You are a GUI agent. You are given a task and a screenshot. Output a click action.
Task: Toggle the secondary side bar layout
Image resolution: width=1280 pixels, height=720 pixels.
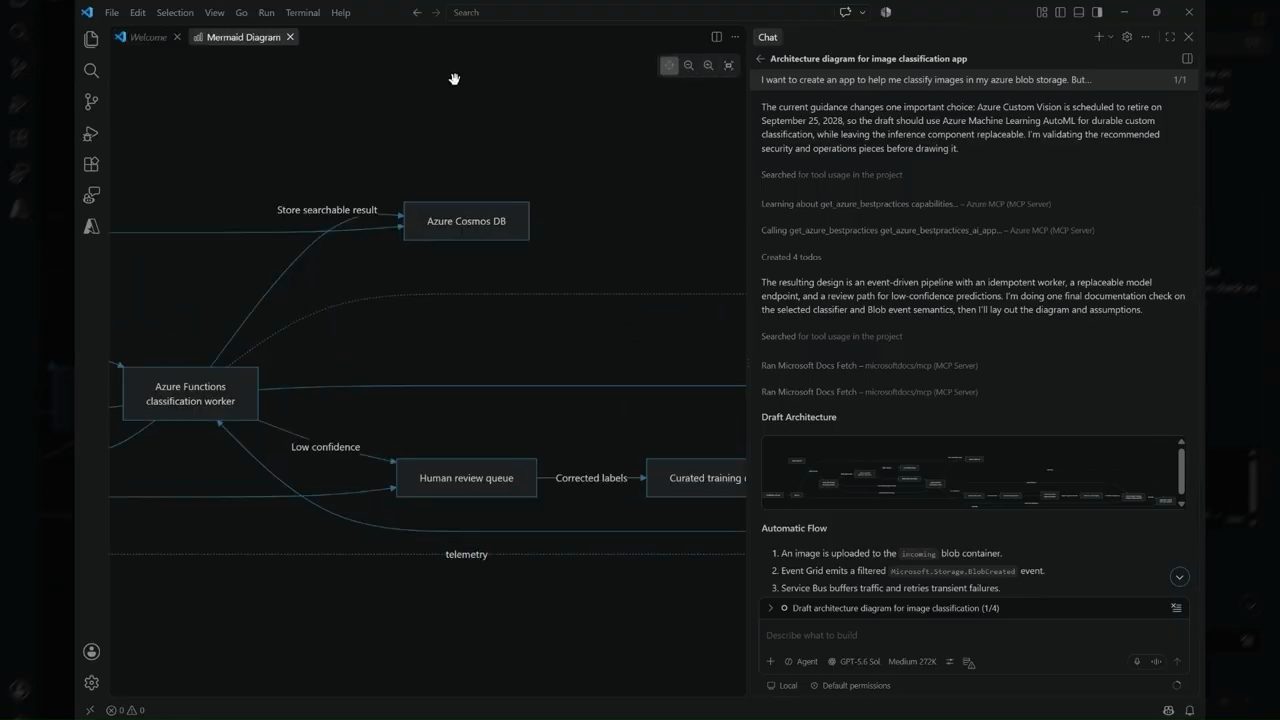pos(1097,12)
